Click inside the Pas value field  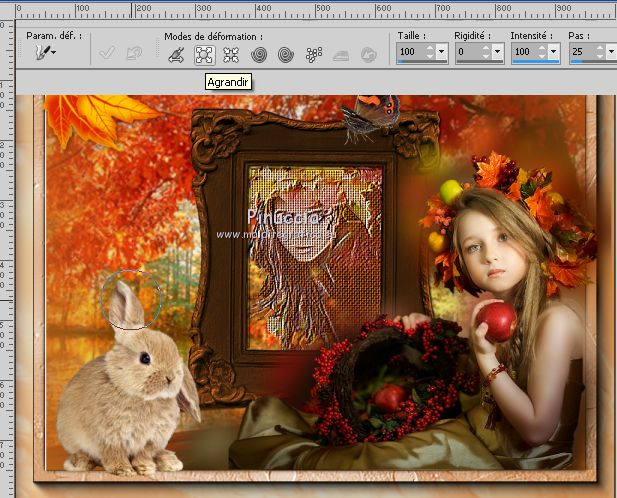click(582, 52)
